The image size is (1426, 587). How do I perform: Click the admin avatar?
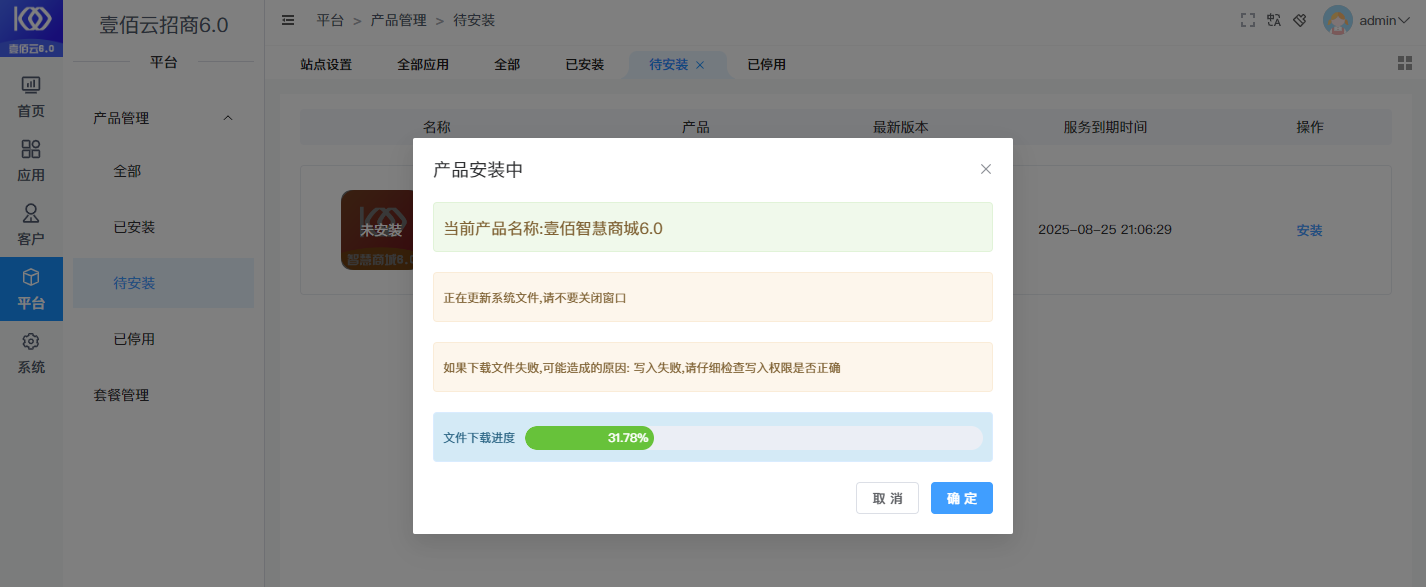pos(1338,20)
